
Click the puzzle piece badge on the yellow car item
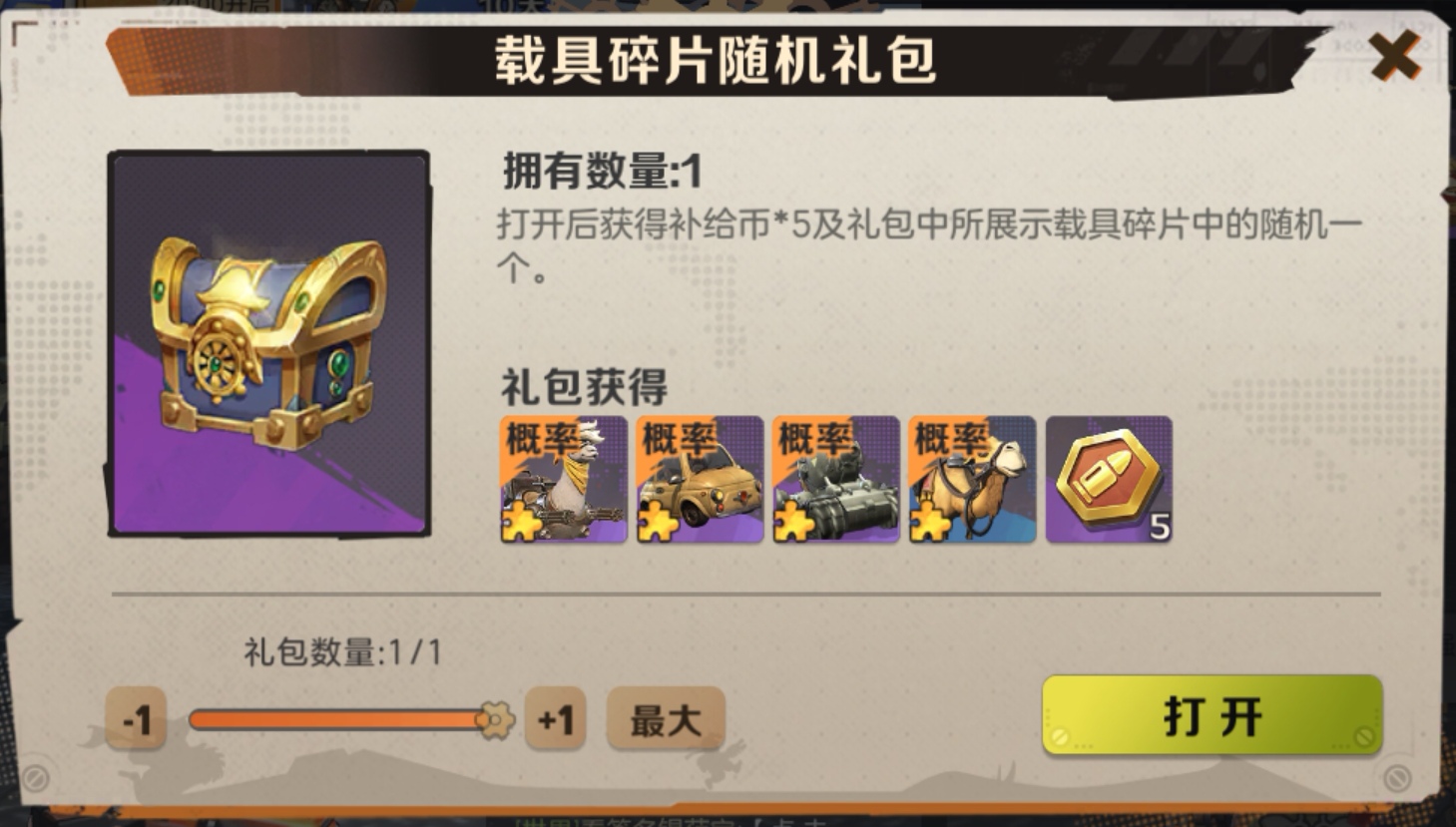click(x=658, y=523)
